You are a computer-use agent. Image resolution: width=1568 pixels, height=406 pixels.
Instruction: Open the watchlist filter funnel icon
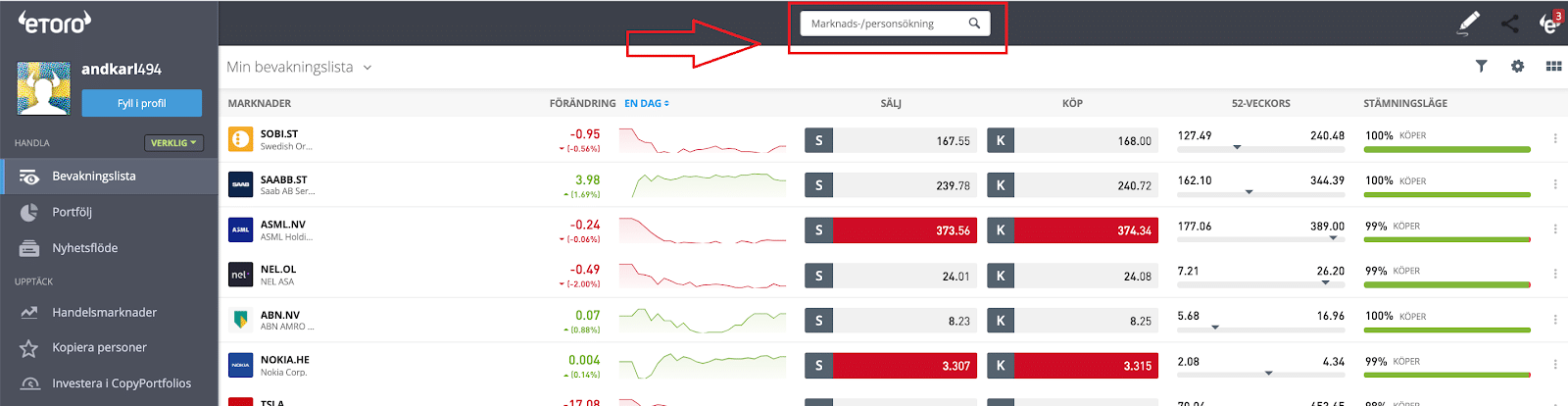[1481, 66]
